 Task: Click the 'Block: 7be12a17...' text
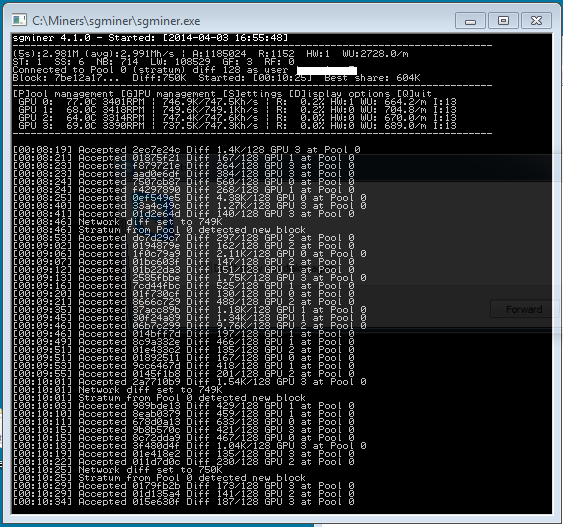(65, 78)
